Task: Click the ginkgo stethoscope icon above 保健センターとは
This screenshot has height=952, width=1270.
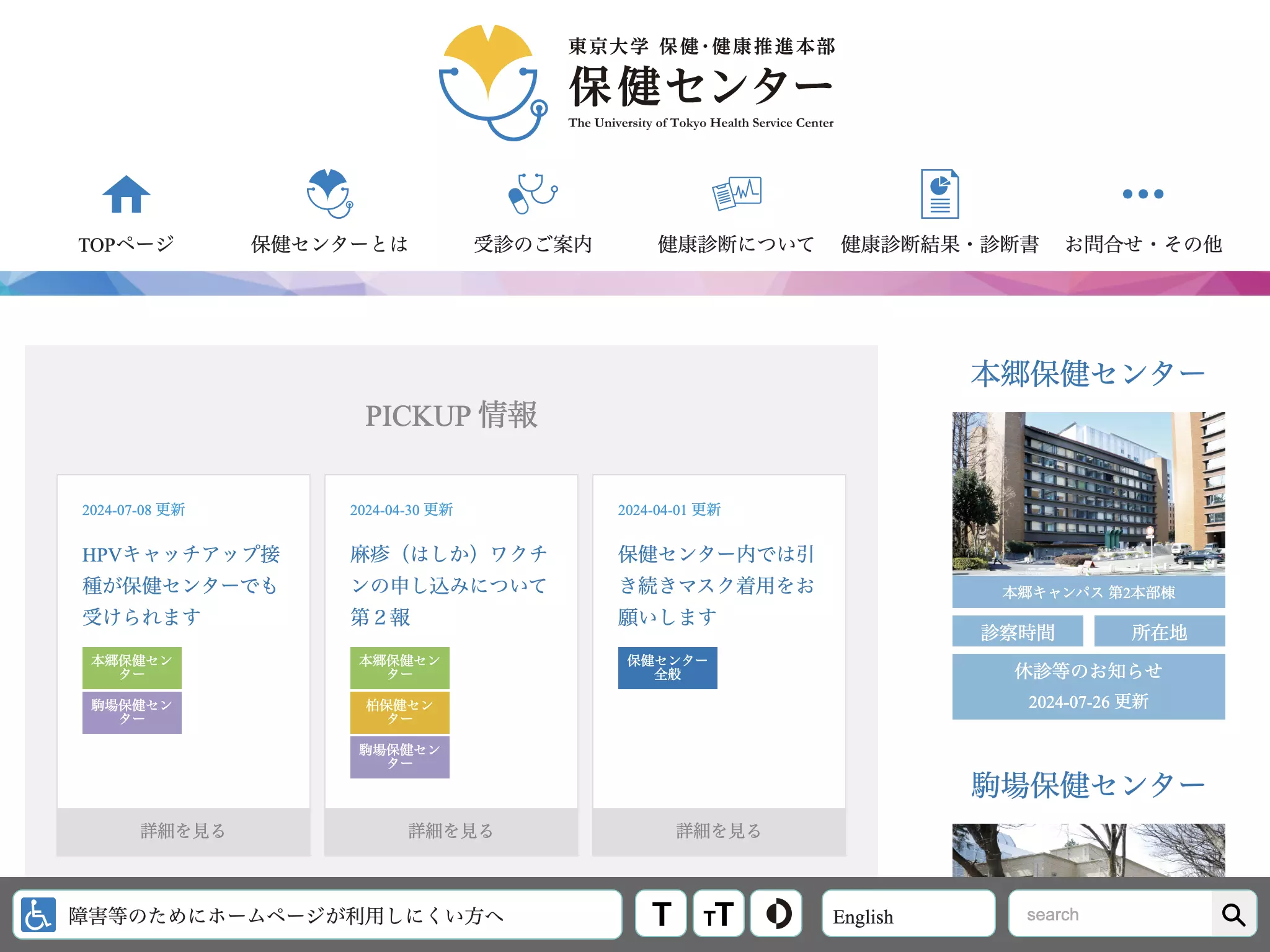Action: tap(330, 193)
